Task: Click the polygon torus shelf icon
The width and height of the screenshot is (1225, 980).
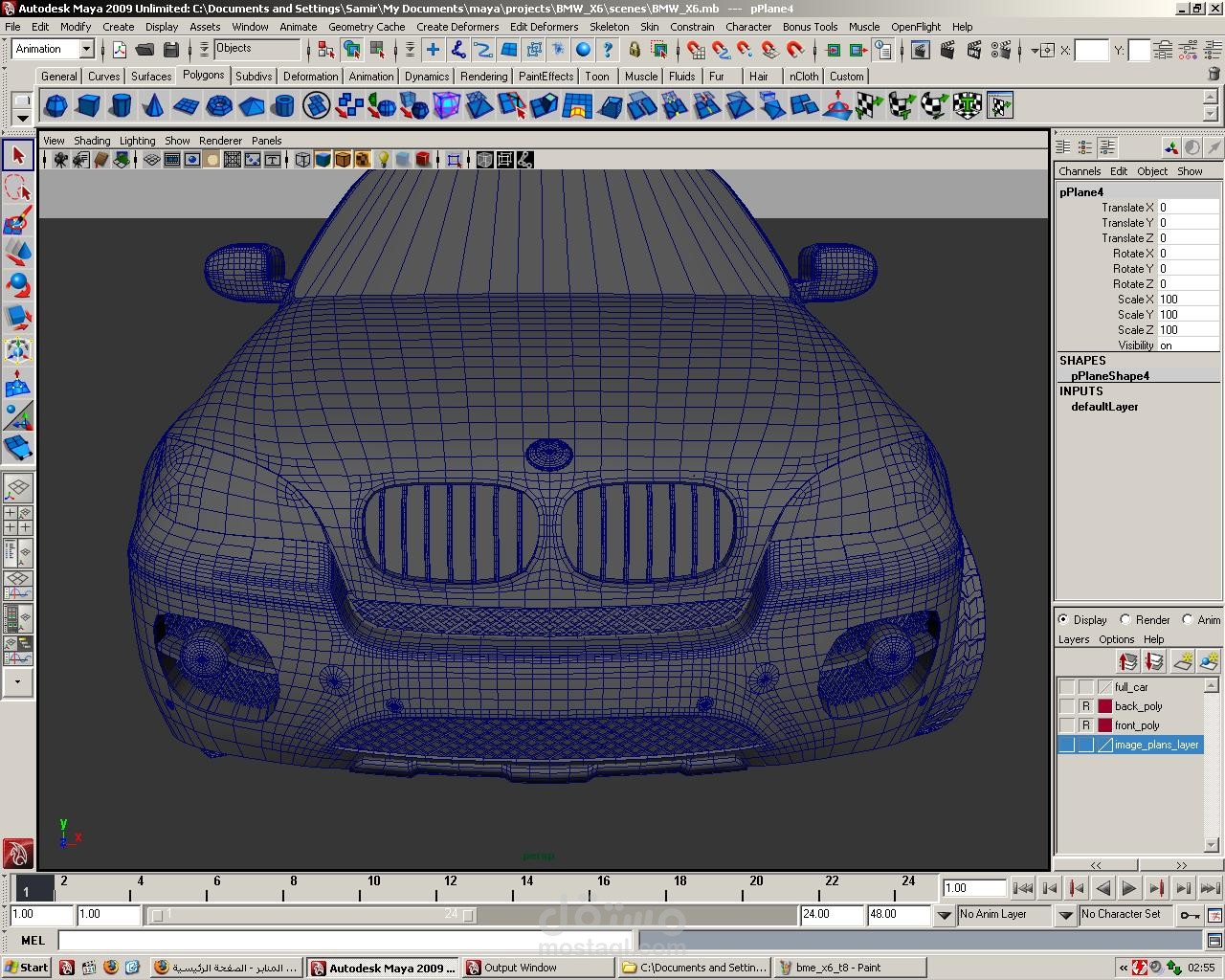Action: click(219, 105)
